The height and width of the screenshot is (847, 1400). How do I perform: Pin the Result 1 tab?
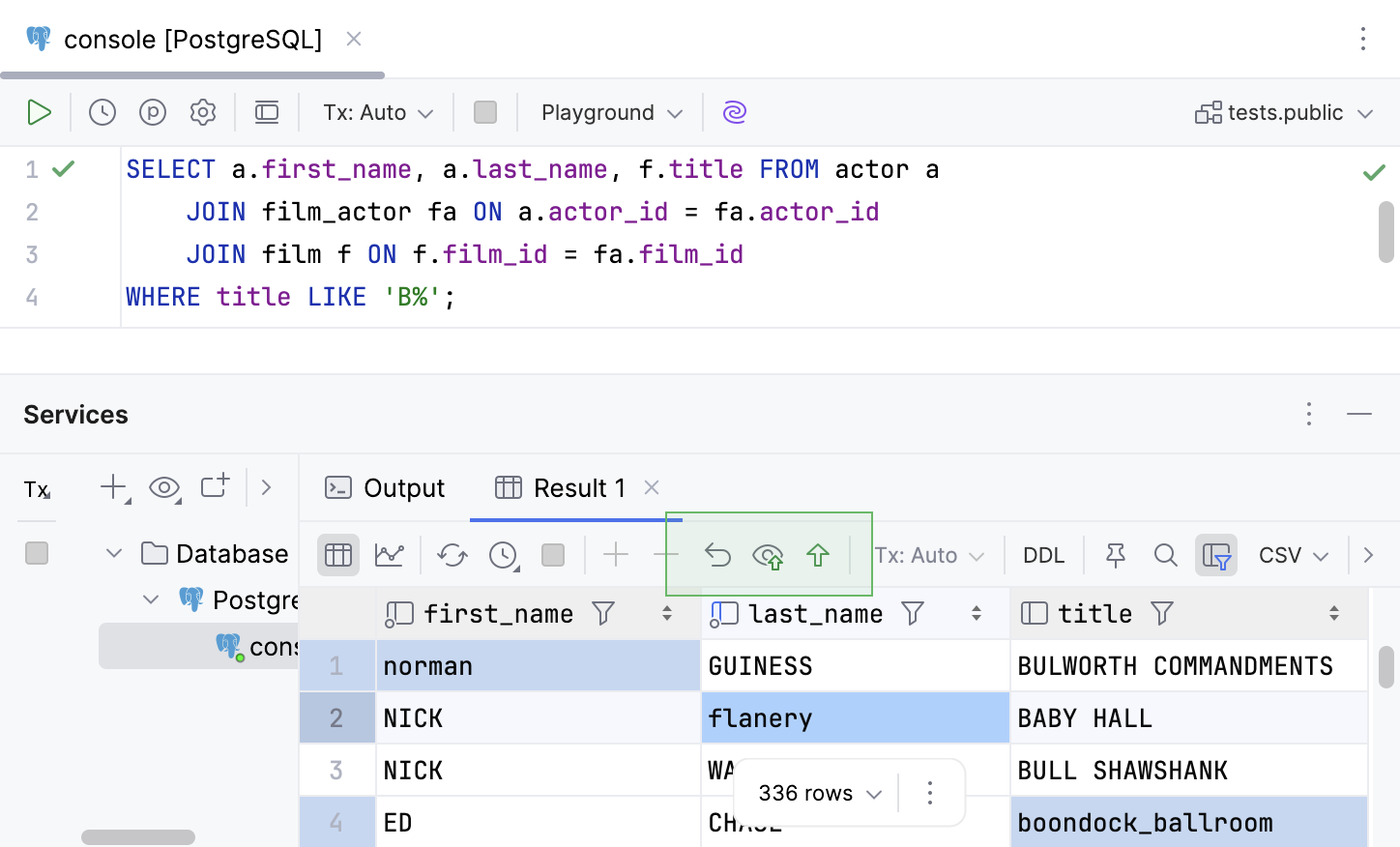(1115, 555)
